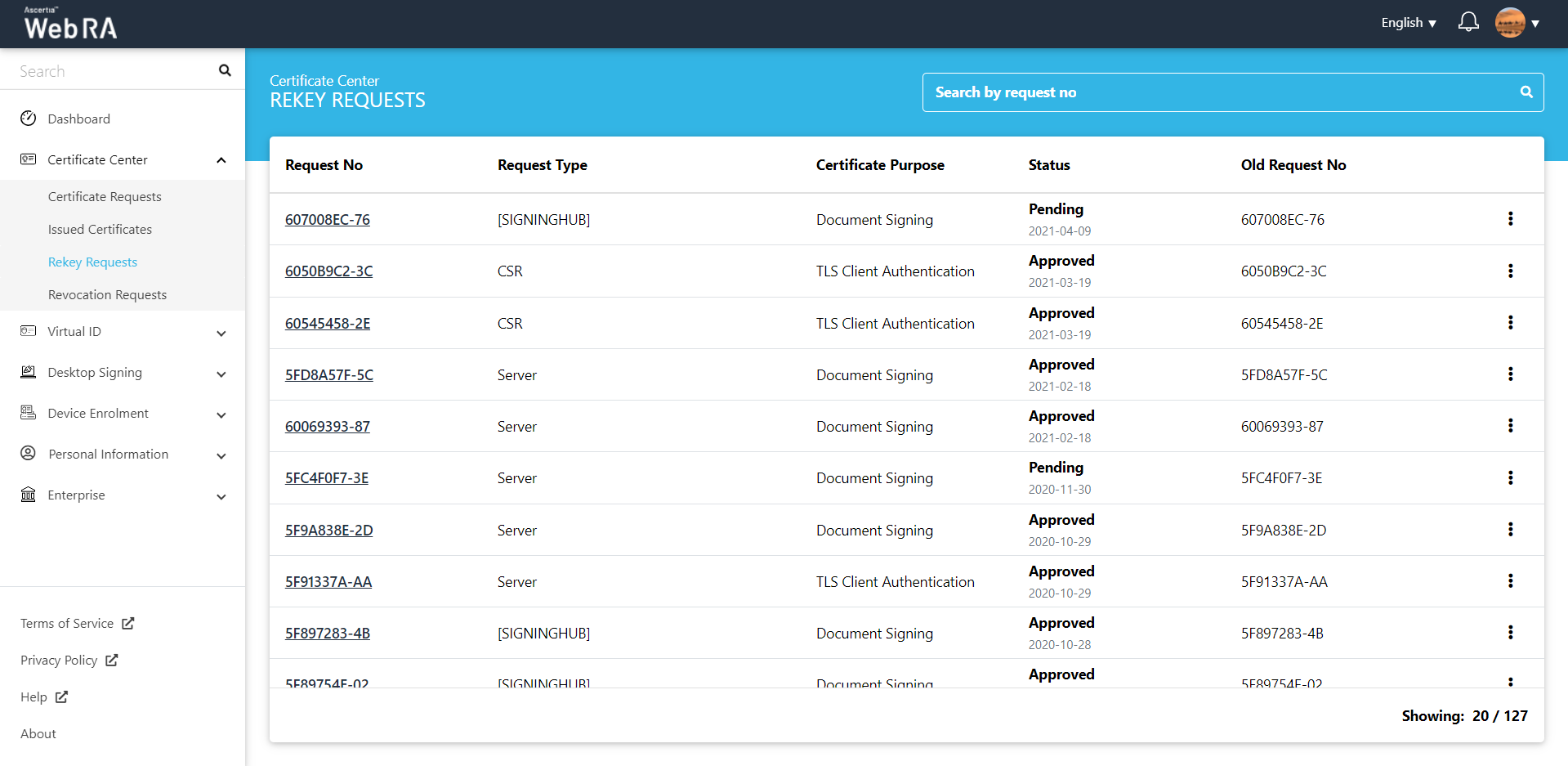Expand the Desktop Signing section
Screen dimensions: 1568x766
tap(221, 374)
